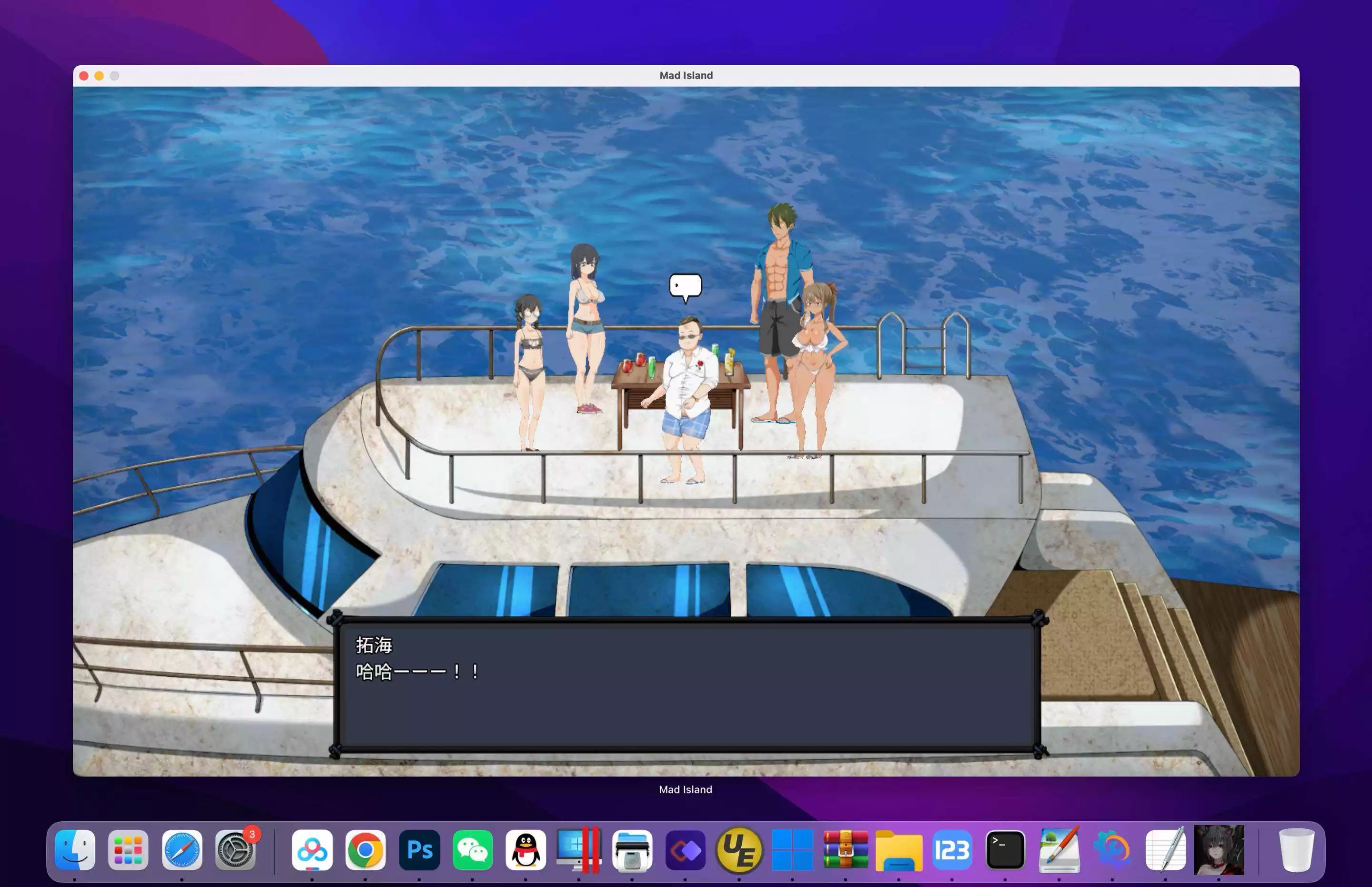This screenshot has height=887, width=1372.
Task: Open Launchpad in the Dock
Action: coord(128,850)
